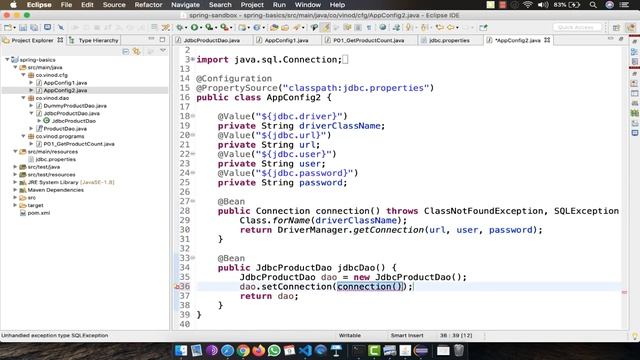Viewport: 640px width, 360px height.
Task: Click Collapse All in Project Explorer
Action: coord(126,51)
